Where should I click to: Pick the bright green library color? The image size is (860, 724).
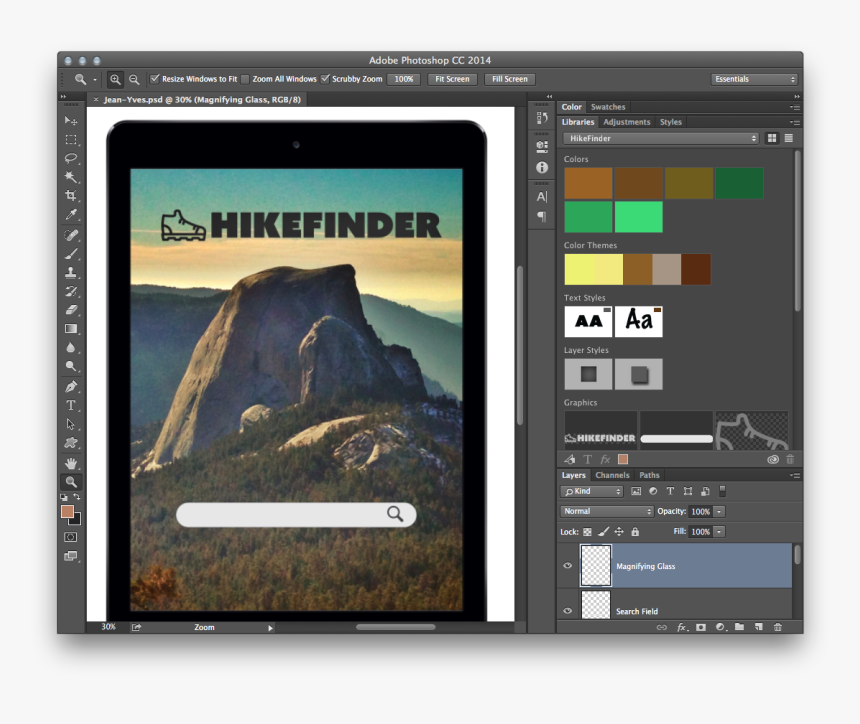point(638,217)
